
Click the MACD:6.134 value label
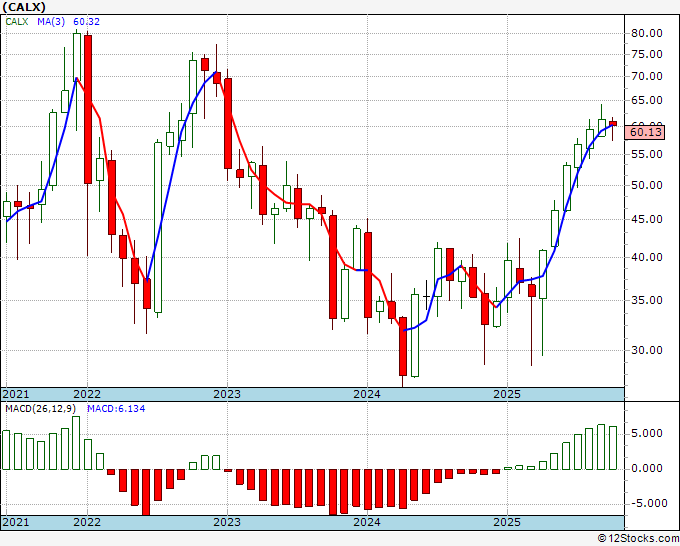coord(116,409)
